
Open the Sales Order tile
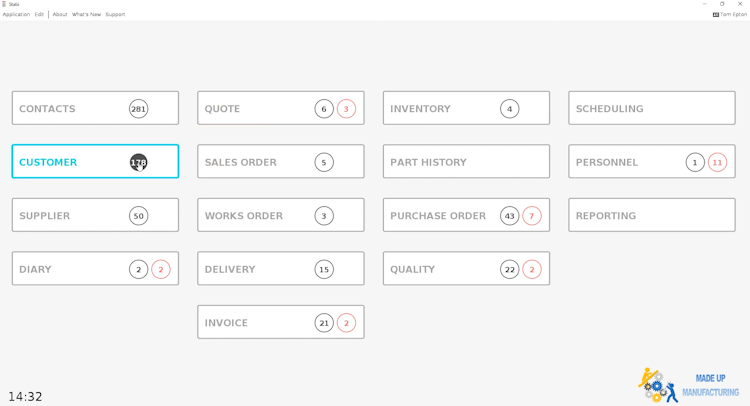[255, 162]
